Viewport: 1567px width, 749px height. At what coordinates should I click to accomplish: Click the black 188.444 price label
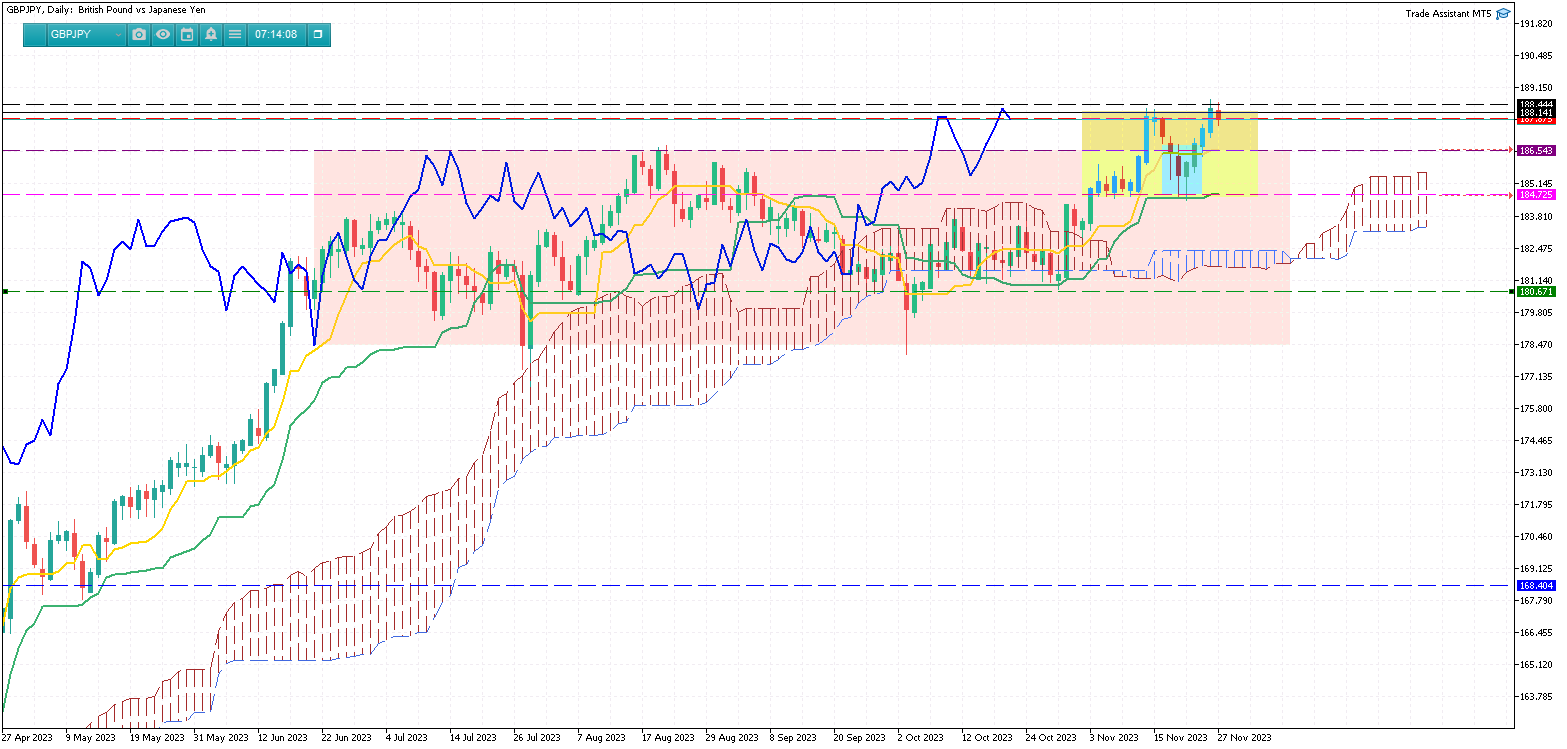pos(1536,105)
